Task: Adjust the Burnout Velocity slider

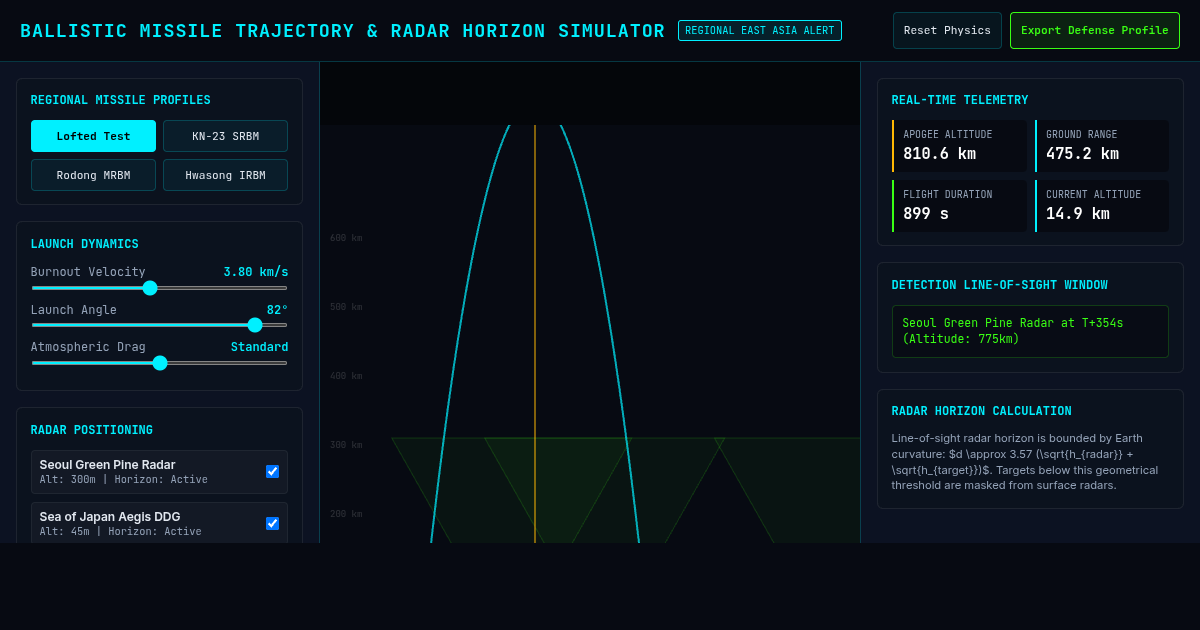Action: tap(159, 288)
